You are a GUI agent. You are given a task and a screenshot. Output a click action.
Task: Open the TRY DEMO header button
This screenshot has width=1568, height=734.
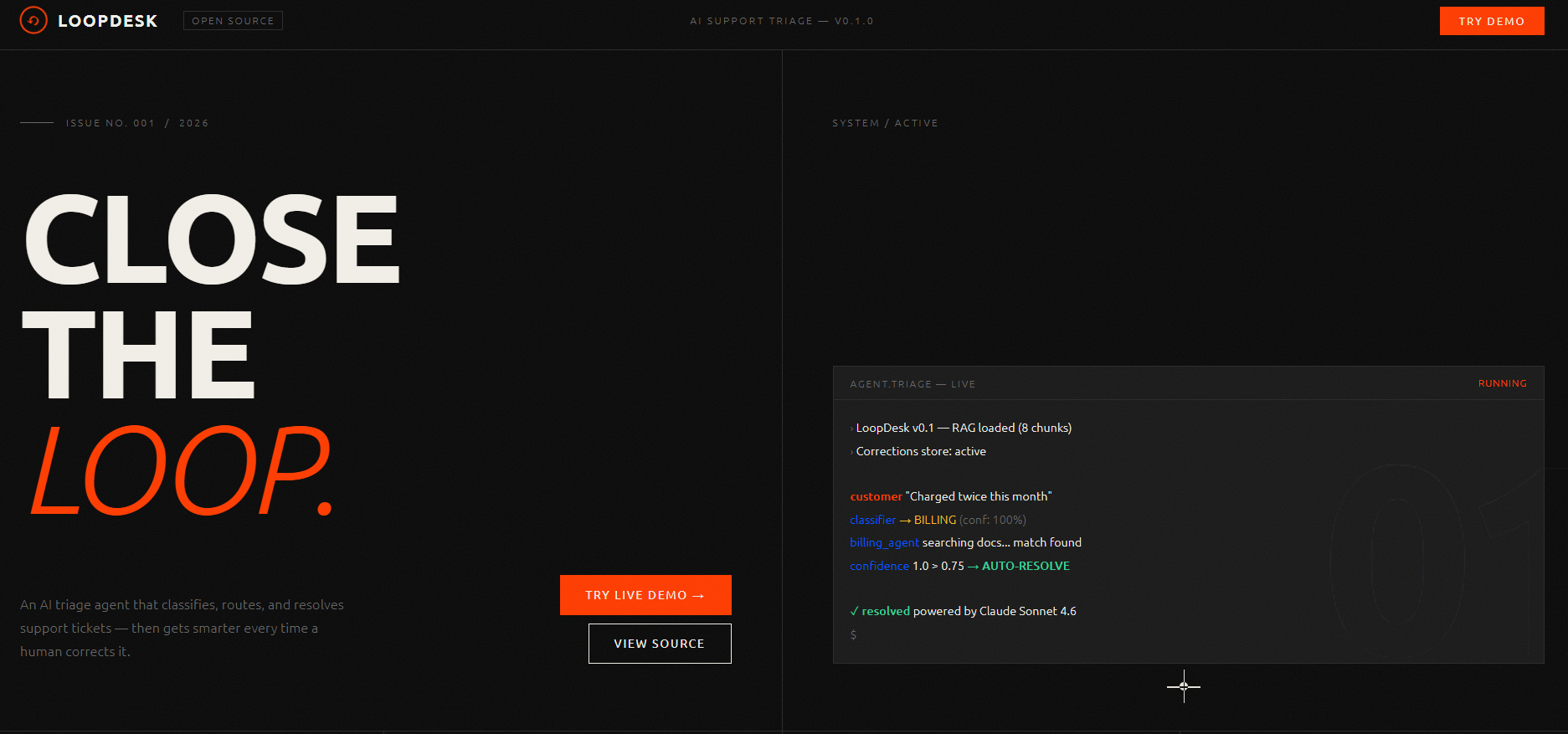[1492, 21]
